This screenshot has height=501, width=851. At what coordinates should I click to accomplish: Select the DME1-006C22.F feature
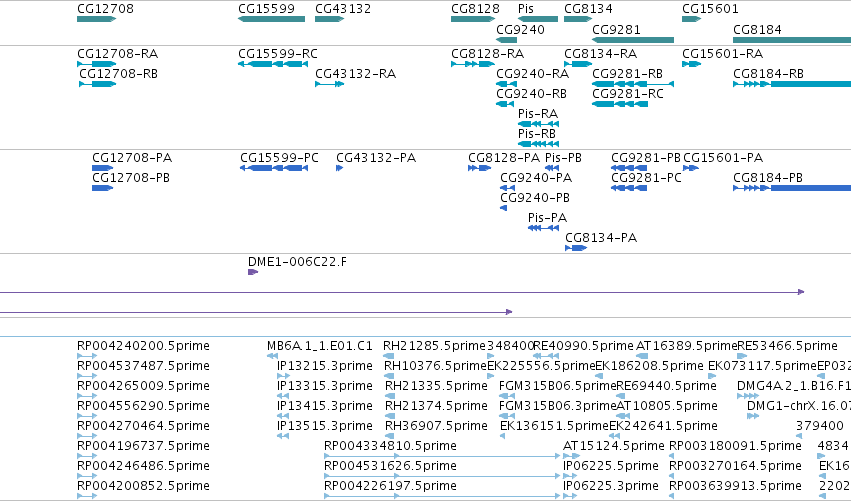(253, 272)
